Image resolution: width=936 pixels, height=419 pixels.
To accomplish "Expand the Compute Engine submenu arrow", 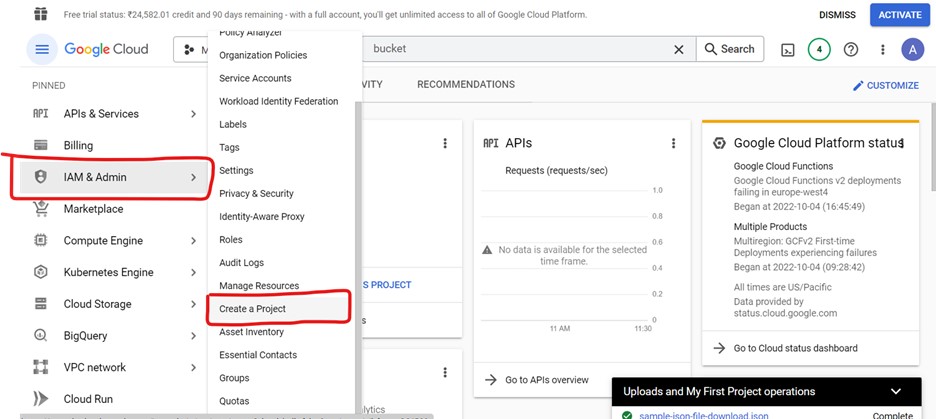I will click(x=193, y=241).
